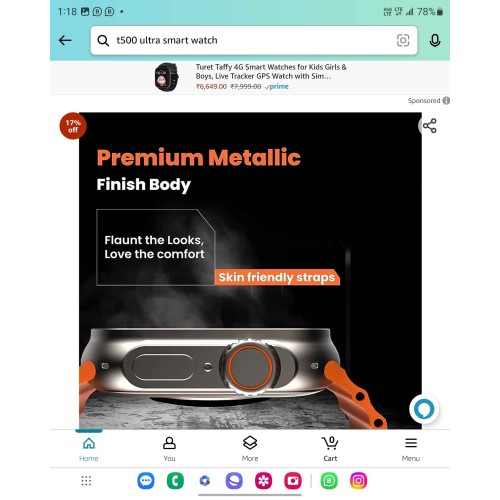
Task: Switch to the Home tab
Action: [x=89, y=449]
